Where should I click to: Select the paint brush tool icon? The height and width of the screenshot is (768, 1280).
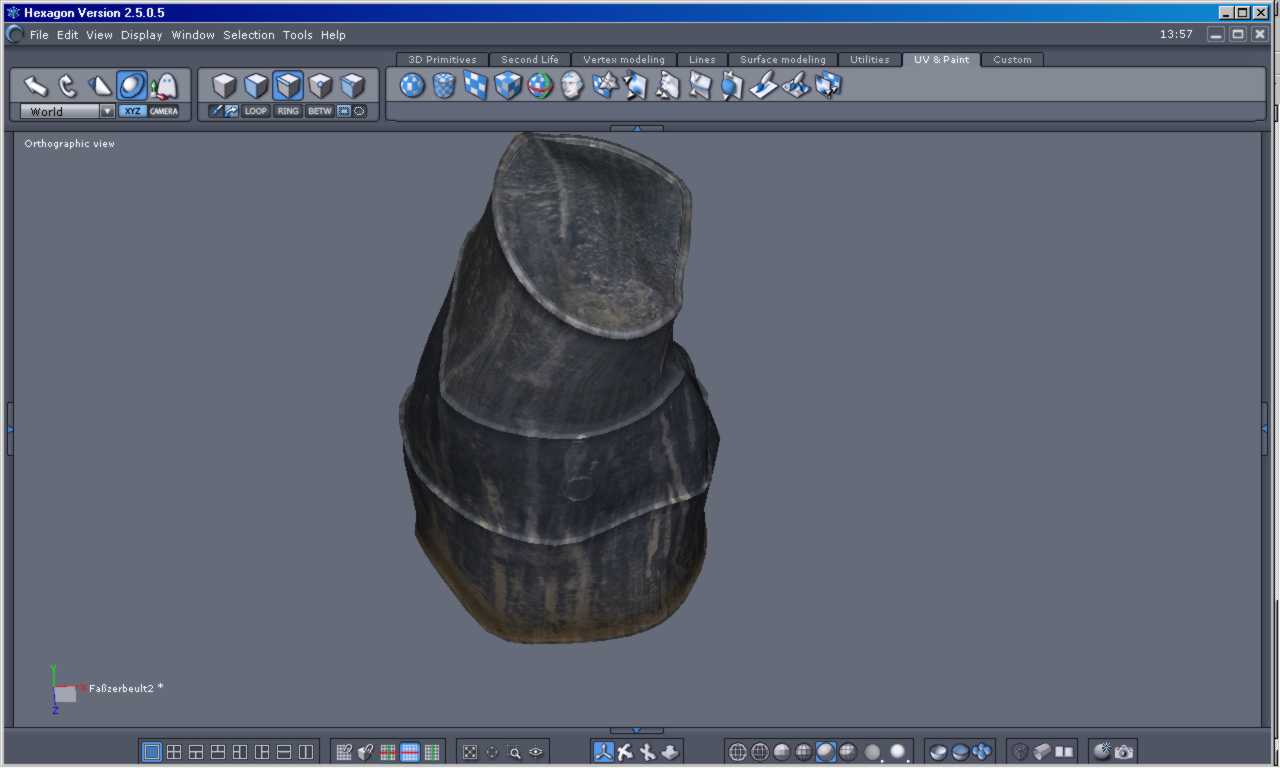pos(764,86)
